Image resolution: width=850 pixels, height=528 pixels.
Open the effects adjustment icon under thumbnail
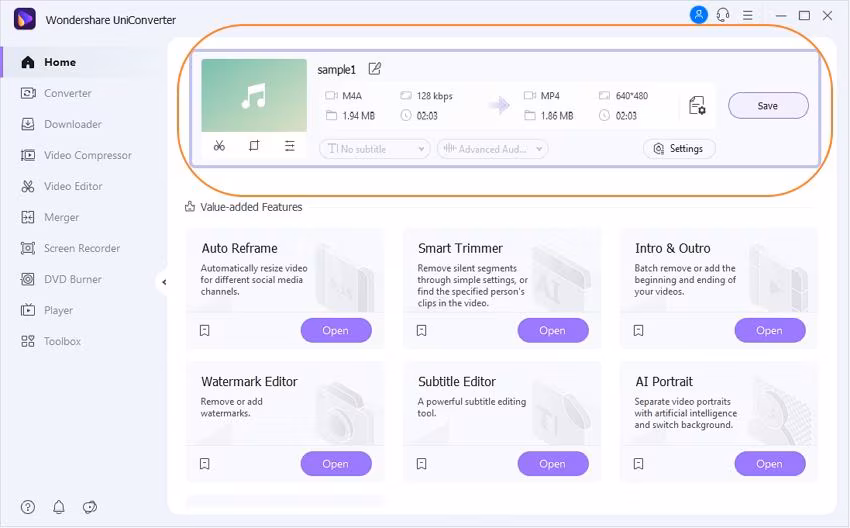pyautogui.click(x=289, y=146)
